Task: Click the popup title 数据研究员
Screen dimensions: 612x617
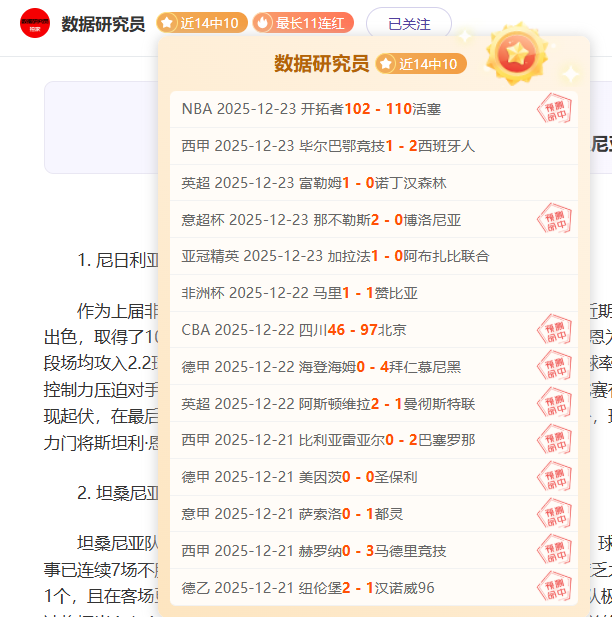Action: coord(321,64)
